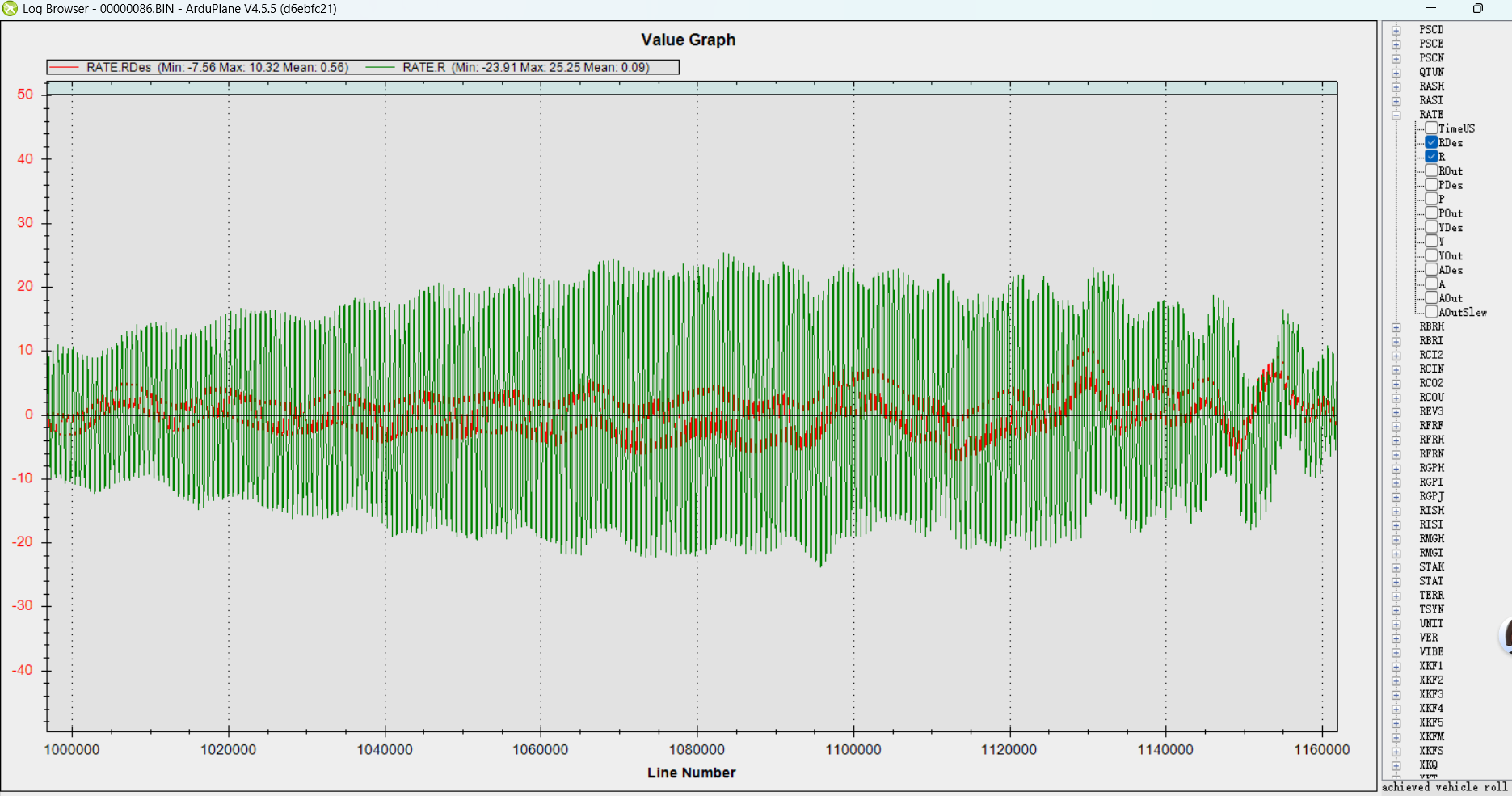Restore down the Log Browser window
Viewport: 1512px width, 796px height.
click(x=1477, y=9)
